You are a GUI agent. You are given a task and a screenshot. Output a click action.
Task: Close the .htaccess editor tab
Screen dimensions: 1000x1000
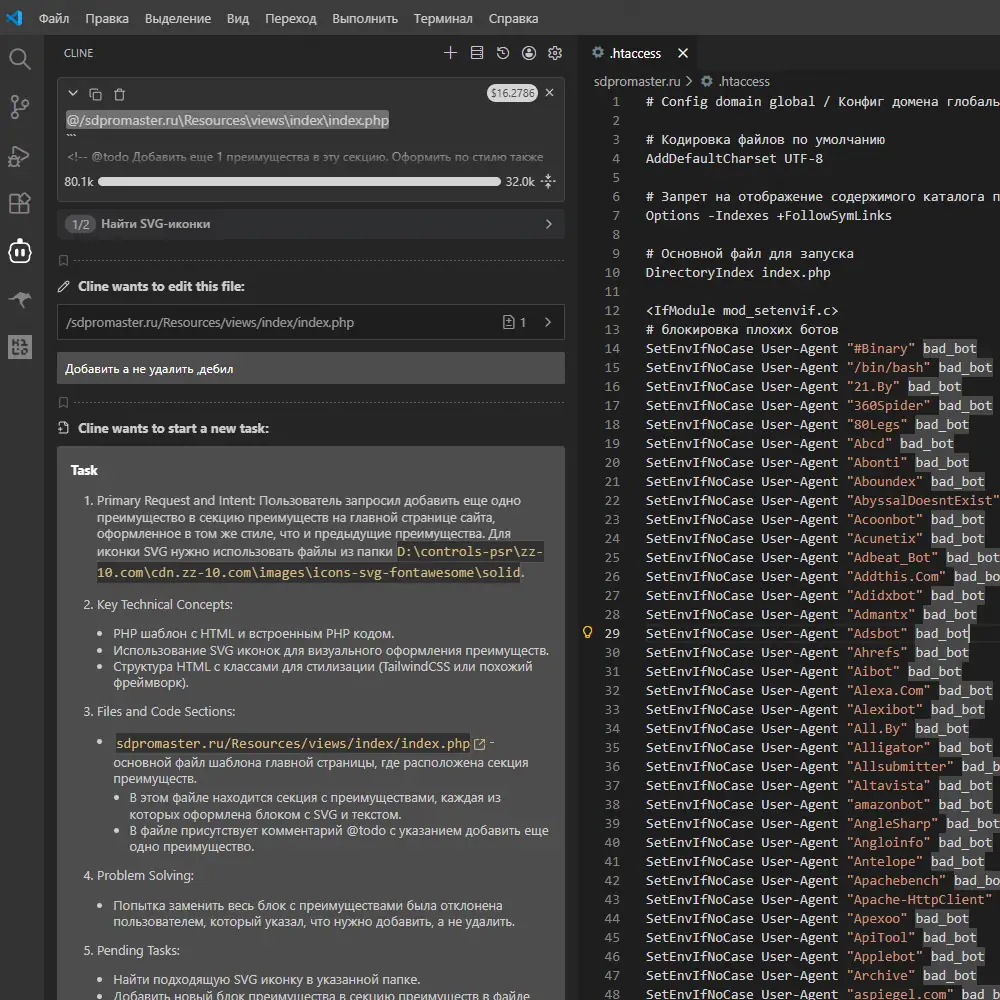(683, 54)
